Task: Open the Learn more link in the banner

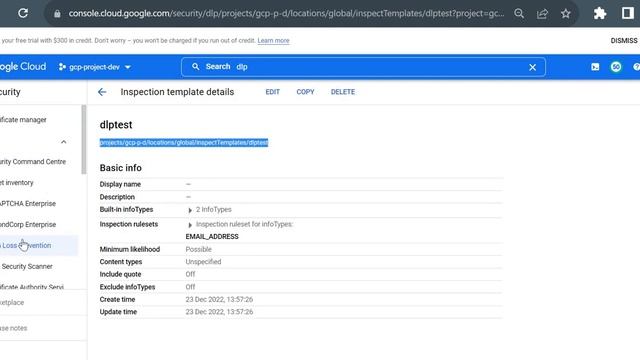Action: 273,40
